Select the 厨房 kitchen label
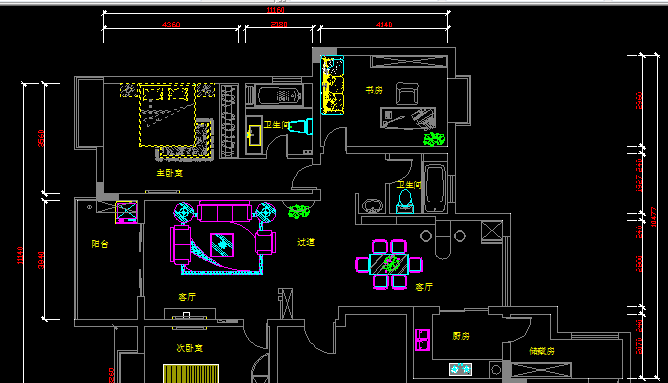Image resolution: width=668 pixels, height=383 pixels. (x=461, y=336)
